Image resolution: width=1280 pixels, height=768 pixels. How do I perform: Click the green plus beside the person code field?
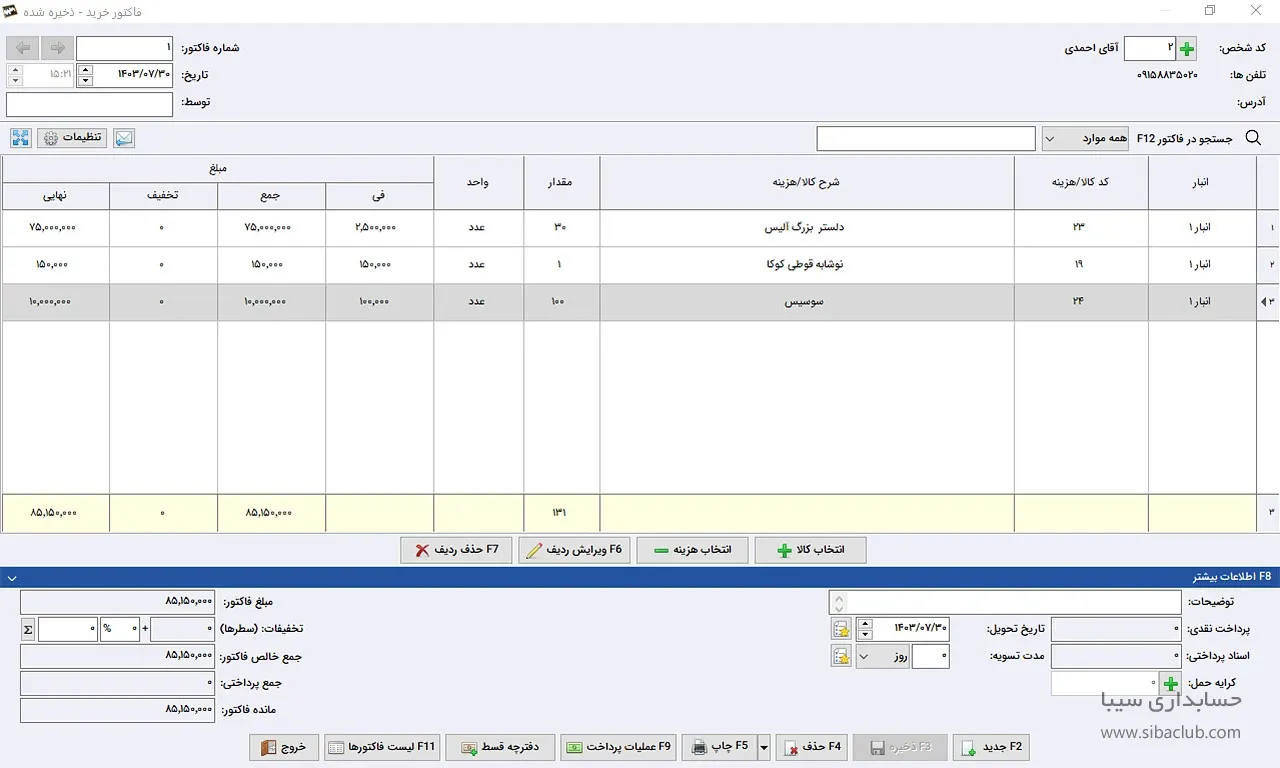[1186, 49]
